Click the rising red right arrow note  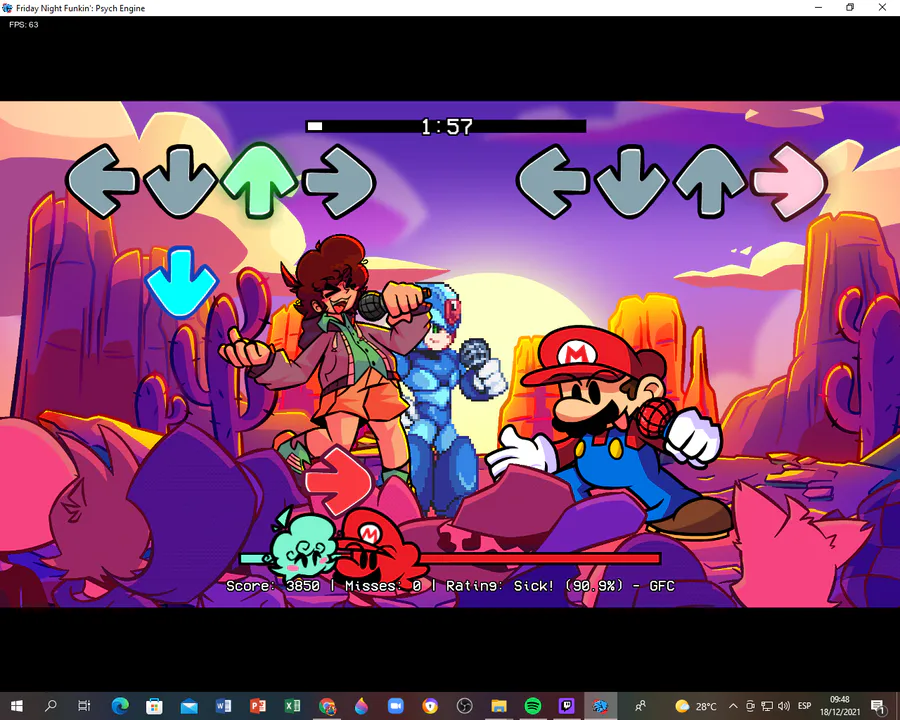click(339, 481)
